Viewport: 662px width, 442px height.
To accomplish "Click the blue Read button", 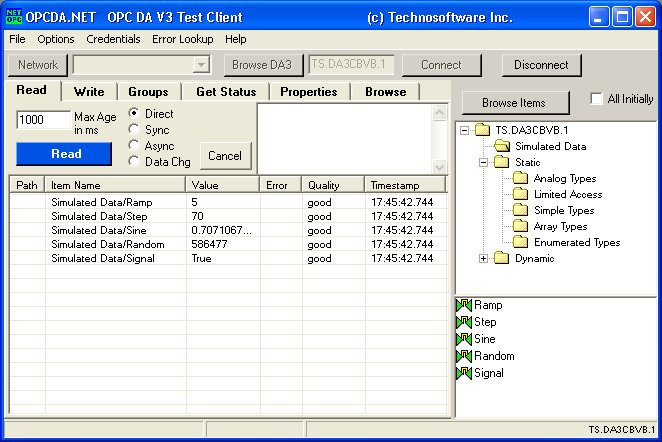I will (64, 154).
